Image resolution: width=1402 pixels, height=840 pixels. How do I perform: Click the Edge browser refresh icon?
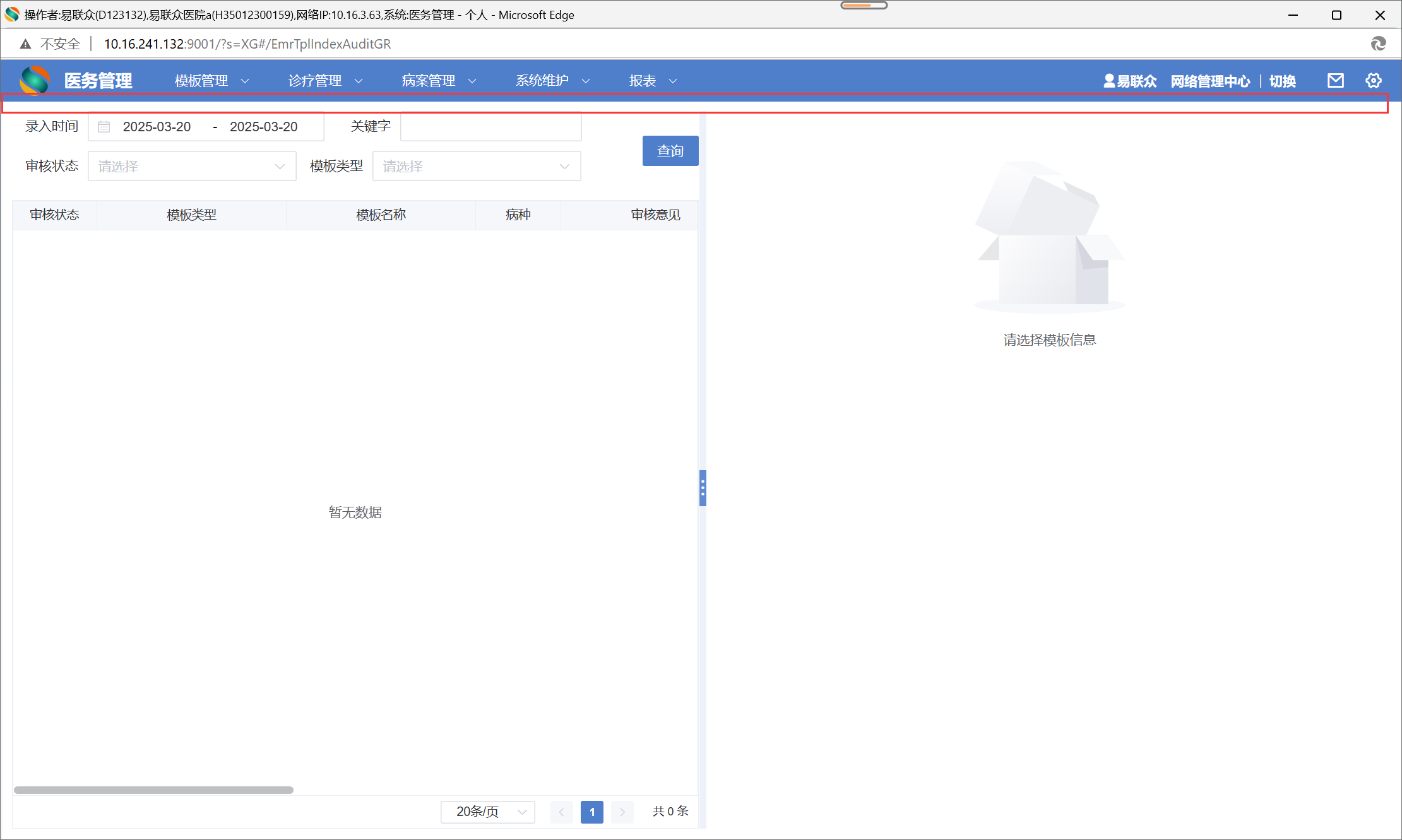tap(1378, 44)
